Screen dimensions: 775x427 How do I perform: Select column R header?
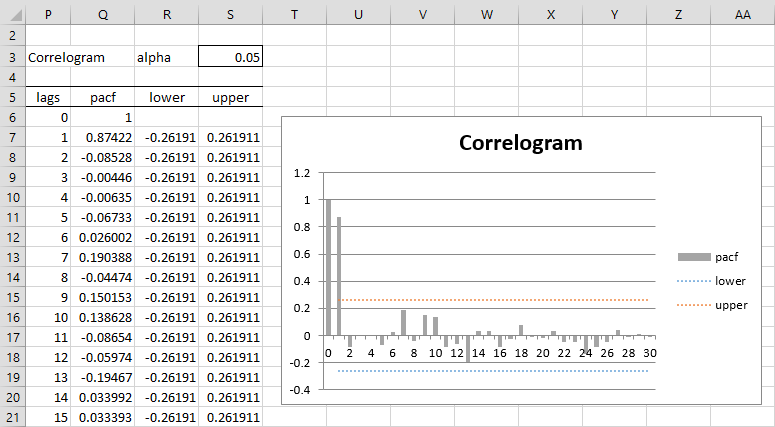click(167, 14)
